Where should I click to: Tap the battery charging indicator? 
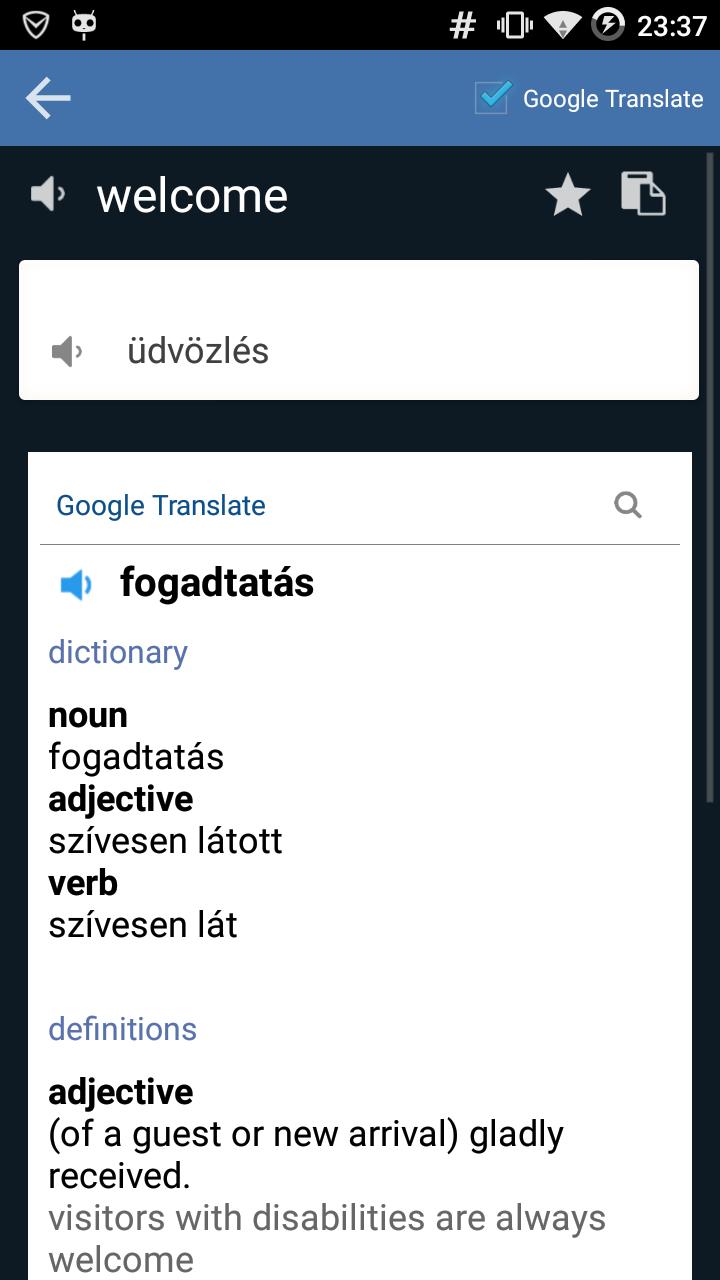610,23
